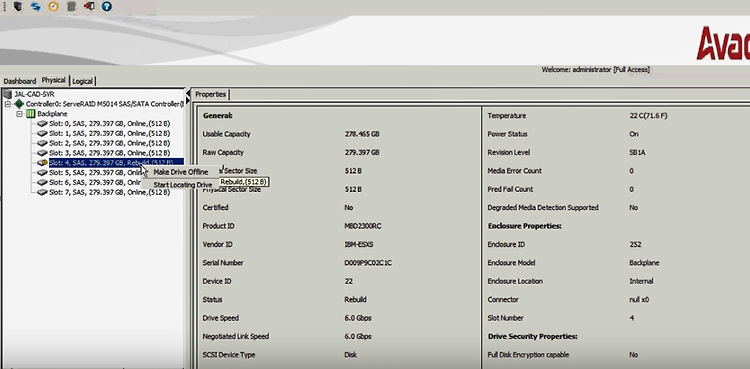Choose Start Locating Drive from the context menu

point(181,185)
